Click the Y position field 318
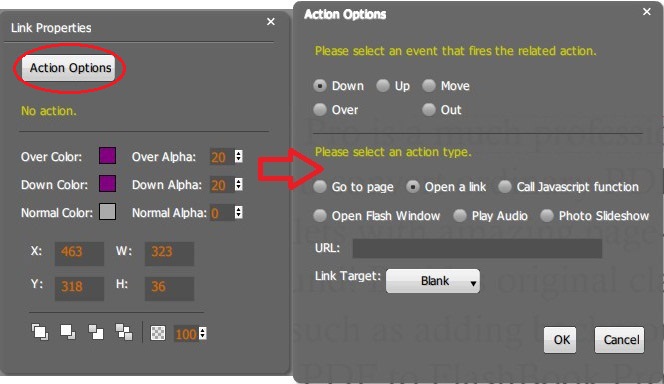The height and width of the screenshot is (384, 664). tap(79, 288)
